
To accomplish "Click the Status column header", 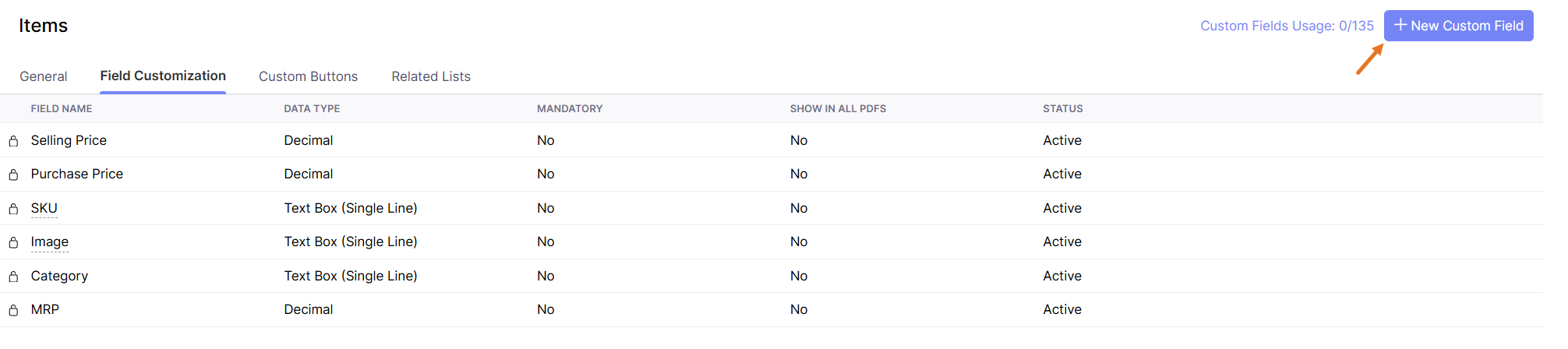I will coord(1063,108).
